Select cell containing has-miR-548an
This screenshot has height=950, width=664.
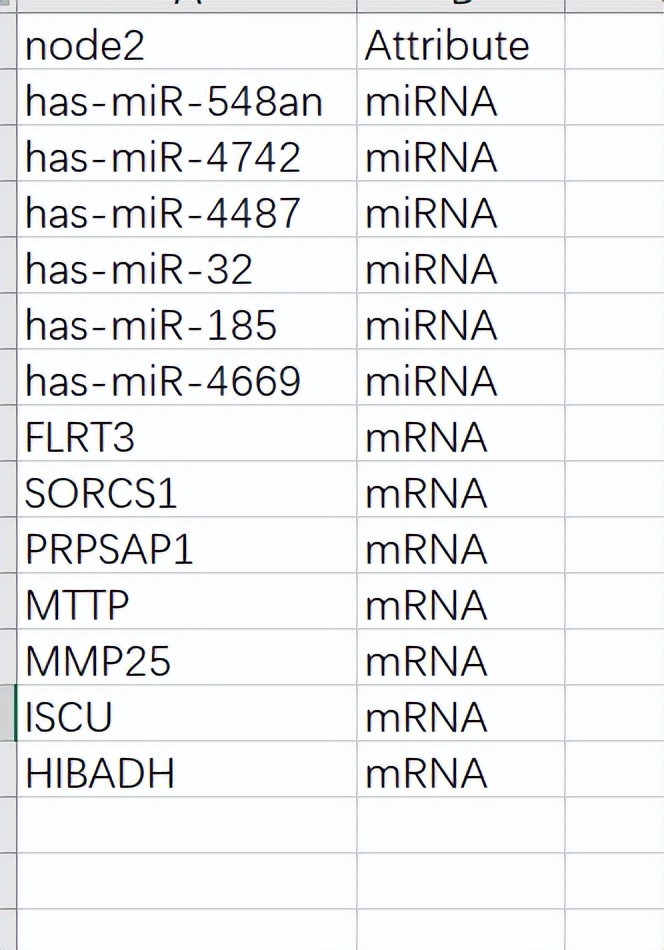pyautogui.click(x=186, y=102)
